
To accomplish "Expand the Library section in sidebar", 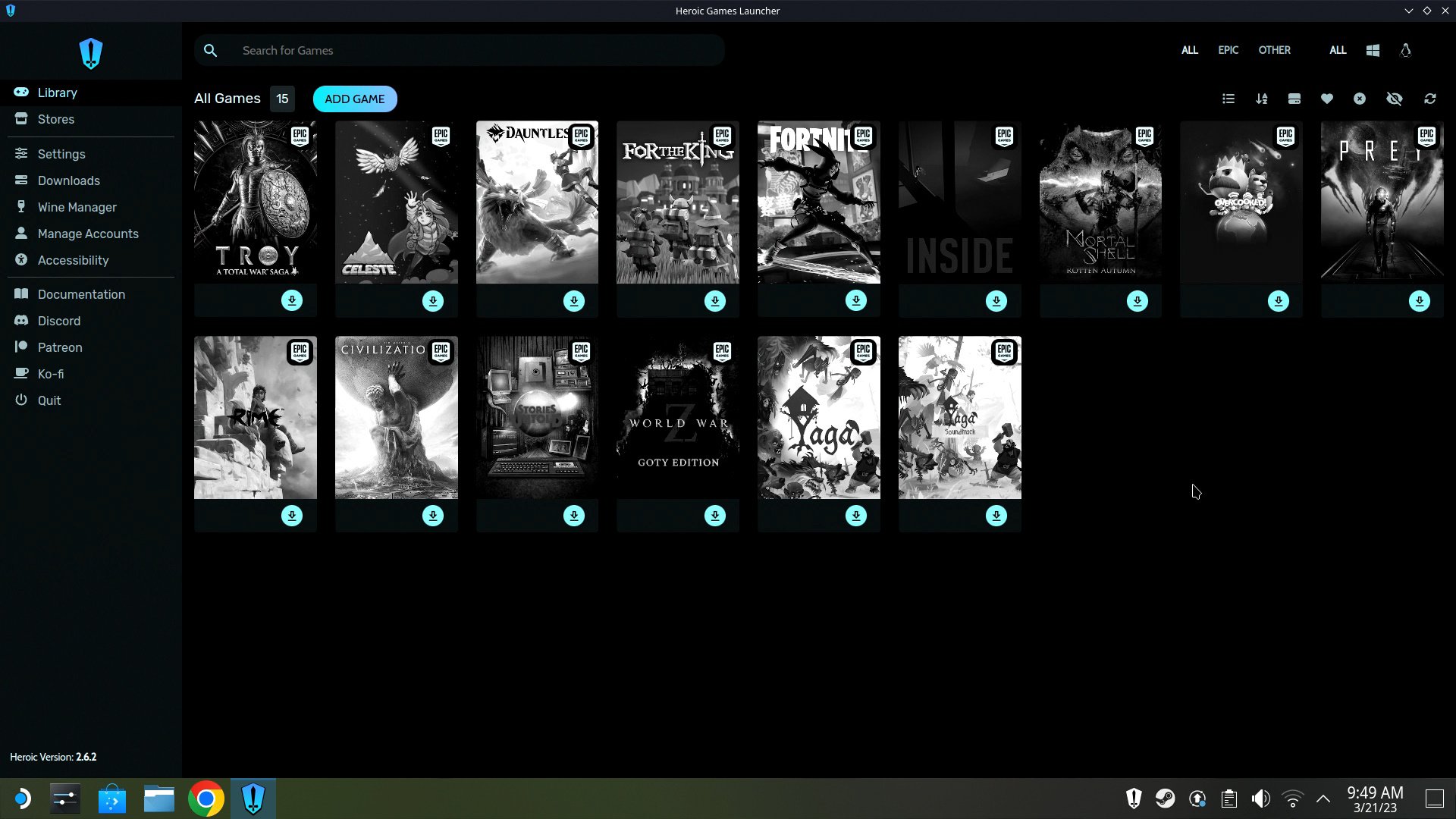I will pos(57,92).
